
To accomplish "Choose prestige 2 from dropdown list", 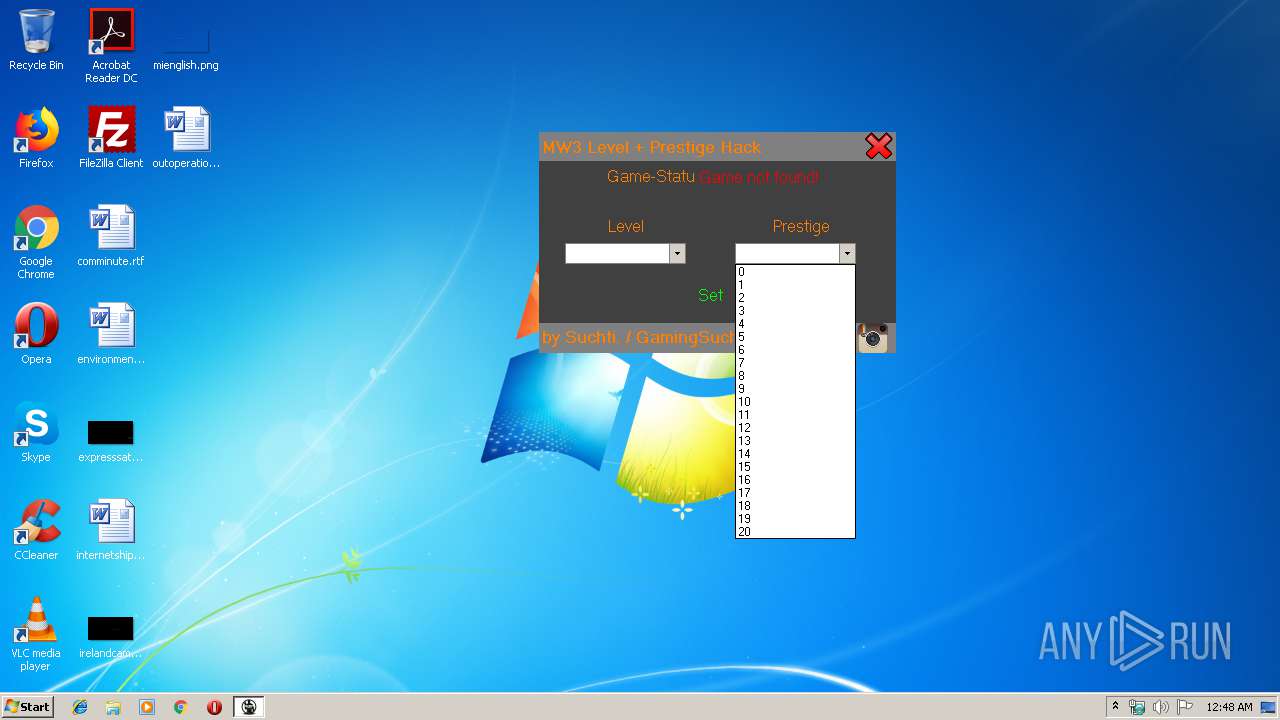I will [x=795, y=298].
